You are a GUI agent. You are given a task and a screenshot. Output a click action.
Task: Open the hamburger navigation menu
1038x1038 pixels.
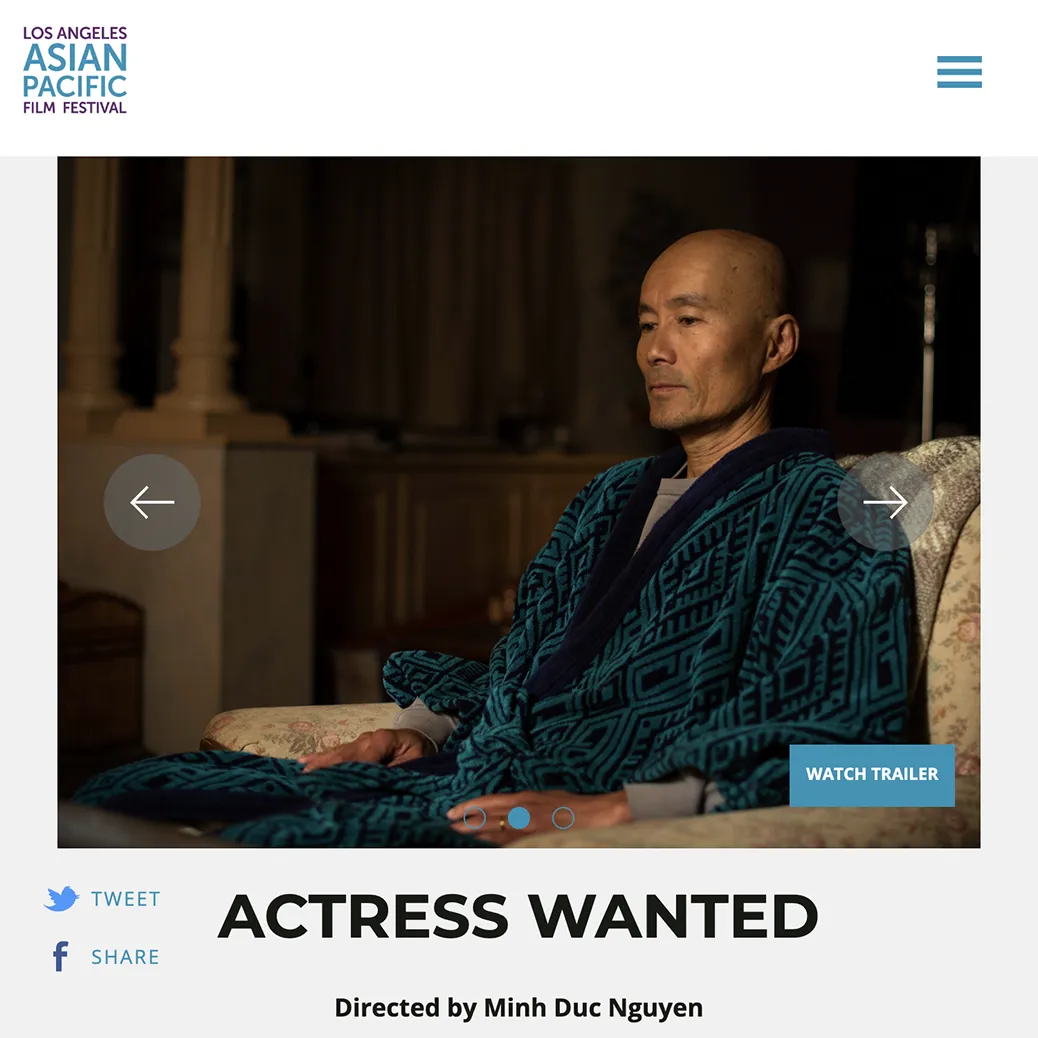coord(959,71)
